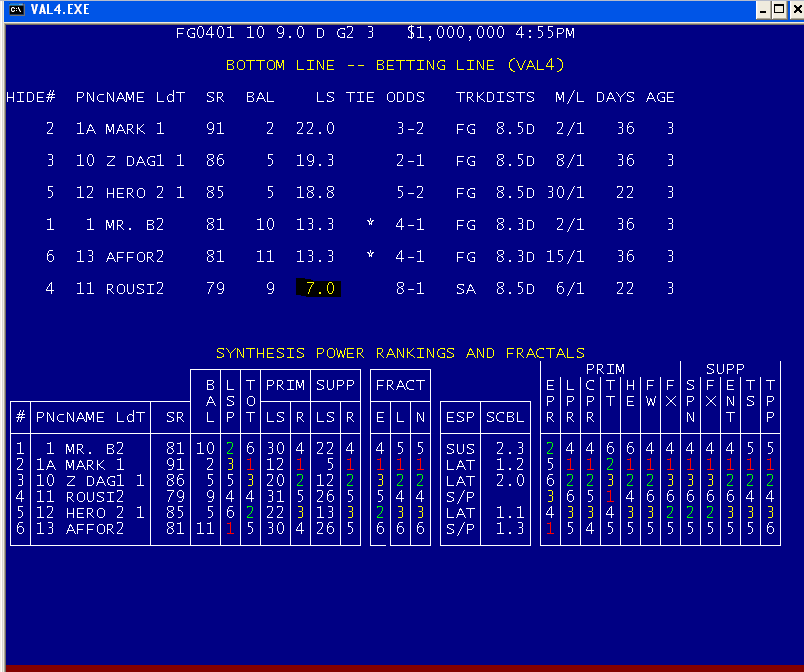Click the SUS value in ESP column
The height and width of the screenshot is (672, 804).
click(460, 449)
